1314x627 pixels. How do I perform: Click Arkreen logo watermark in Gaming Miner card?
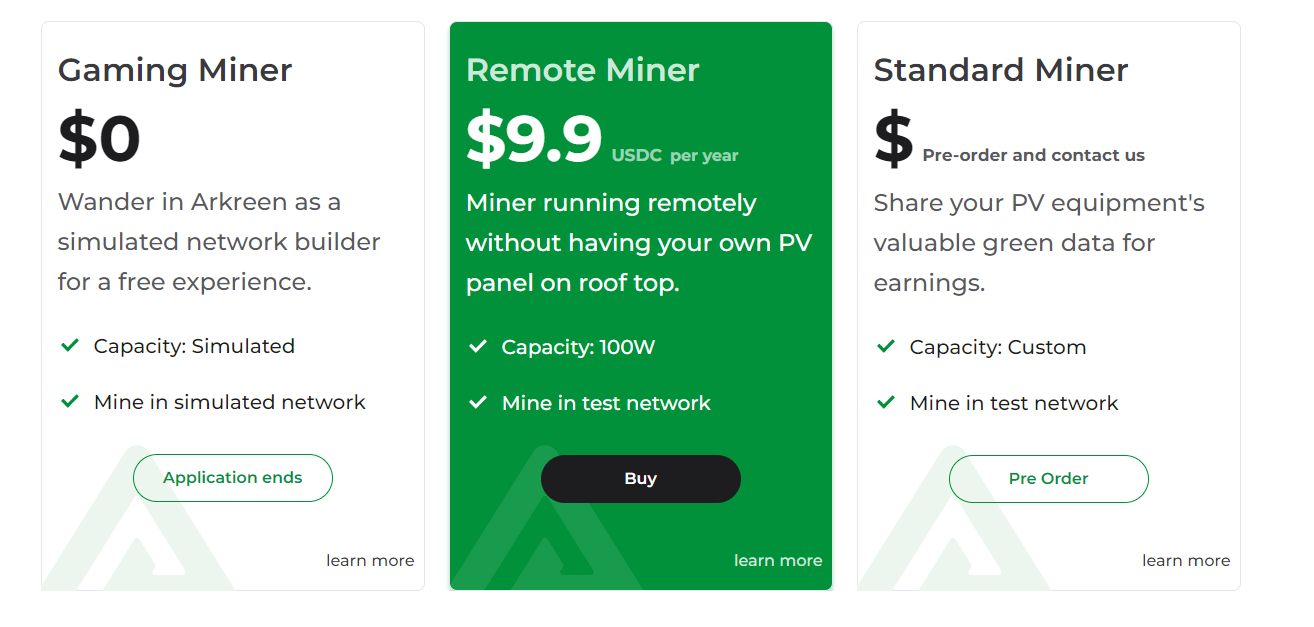(140, 520)
